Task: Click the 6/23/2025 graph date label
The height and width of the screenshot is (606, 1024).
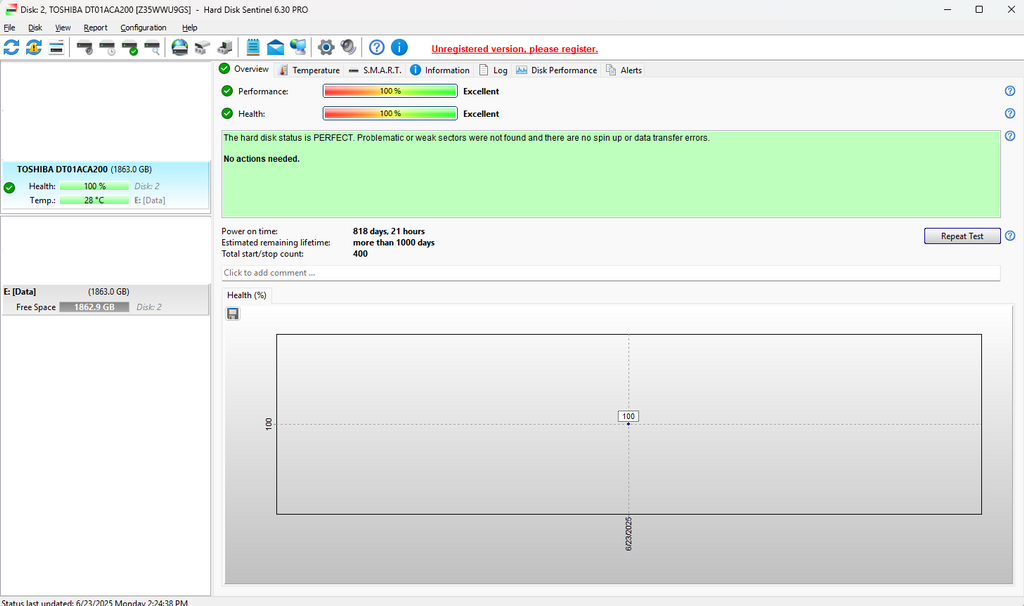Action: coord(628,534)
